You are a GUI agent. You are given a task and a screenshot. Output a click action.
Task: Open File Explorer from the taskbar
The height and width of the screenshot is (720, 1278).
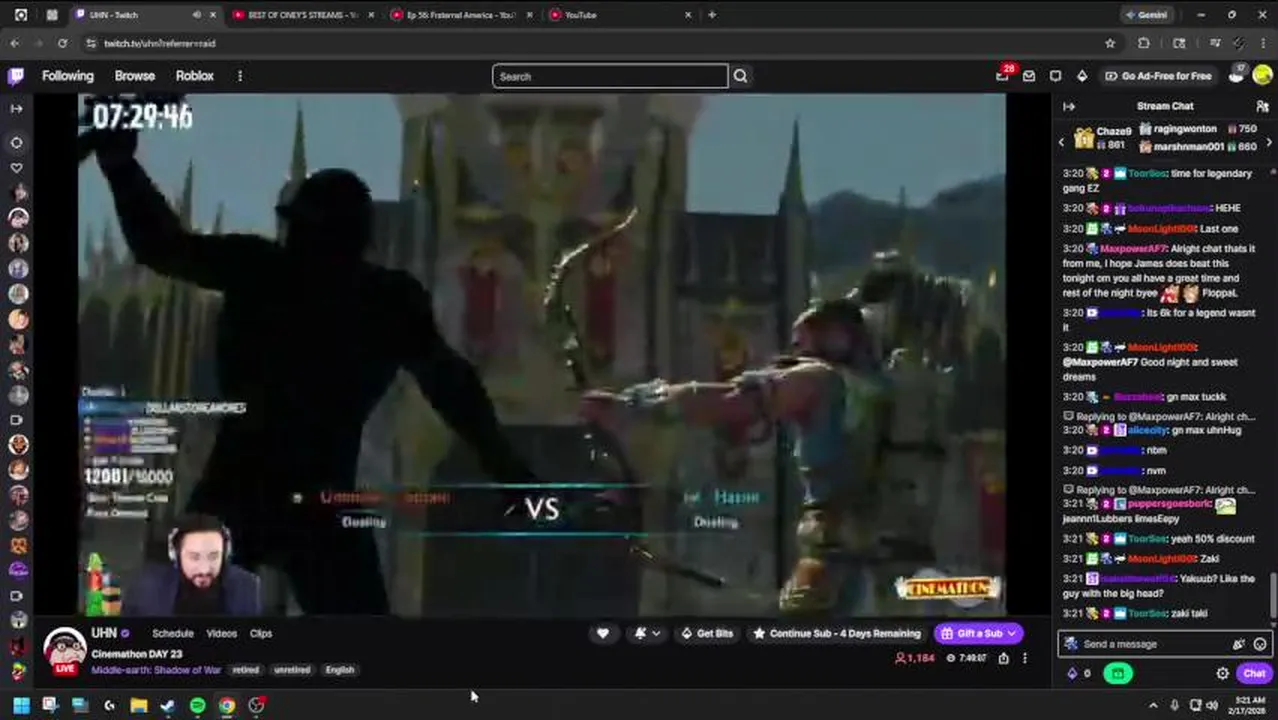pos(139,705)
